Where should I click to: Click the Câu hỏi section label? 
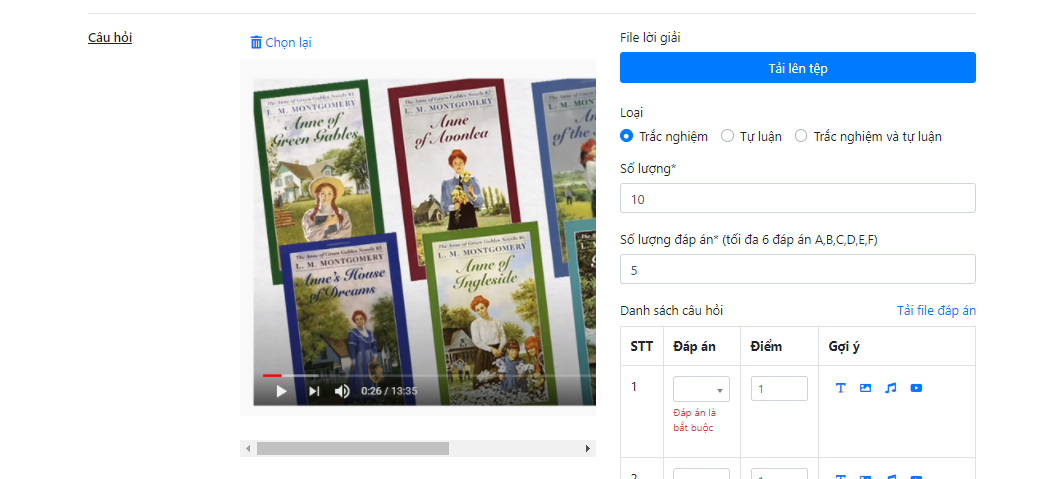[x=110, y=38]
